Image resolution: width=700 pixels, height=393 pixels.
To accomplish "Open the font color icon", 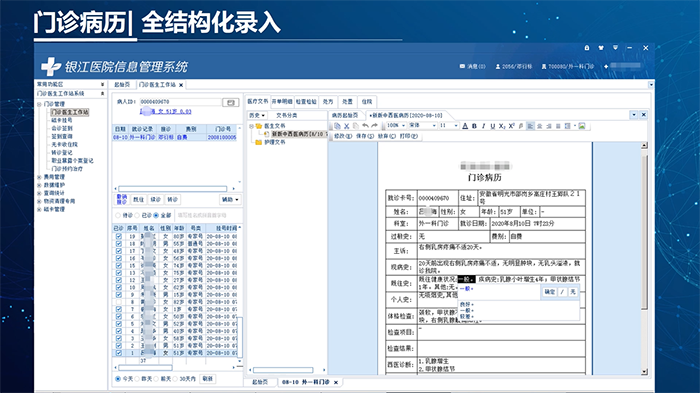I will (x=465, y=126).
